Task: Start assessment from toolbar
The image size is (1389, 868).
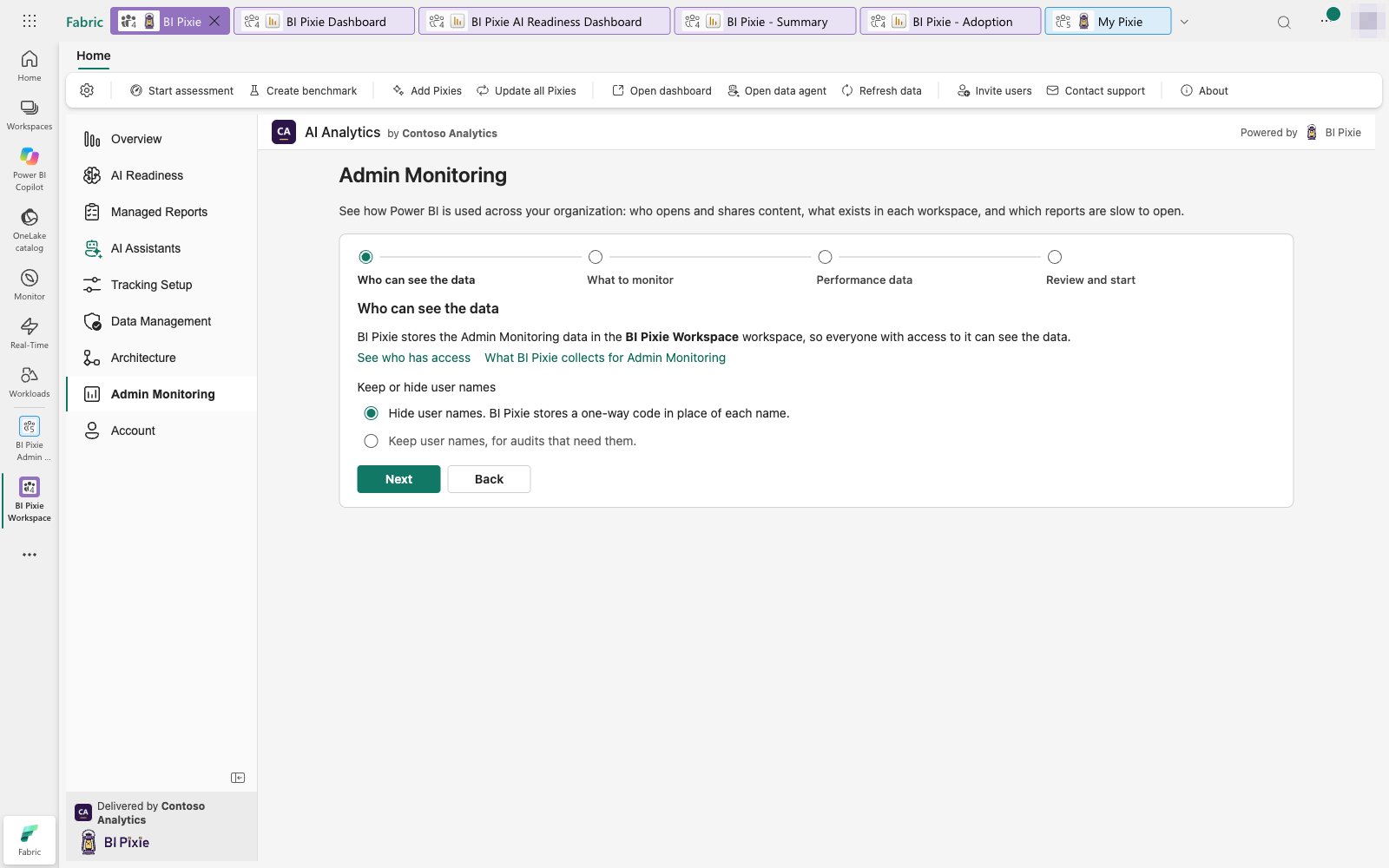Action: [181, 90]
